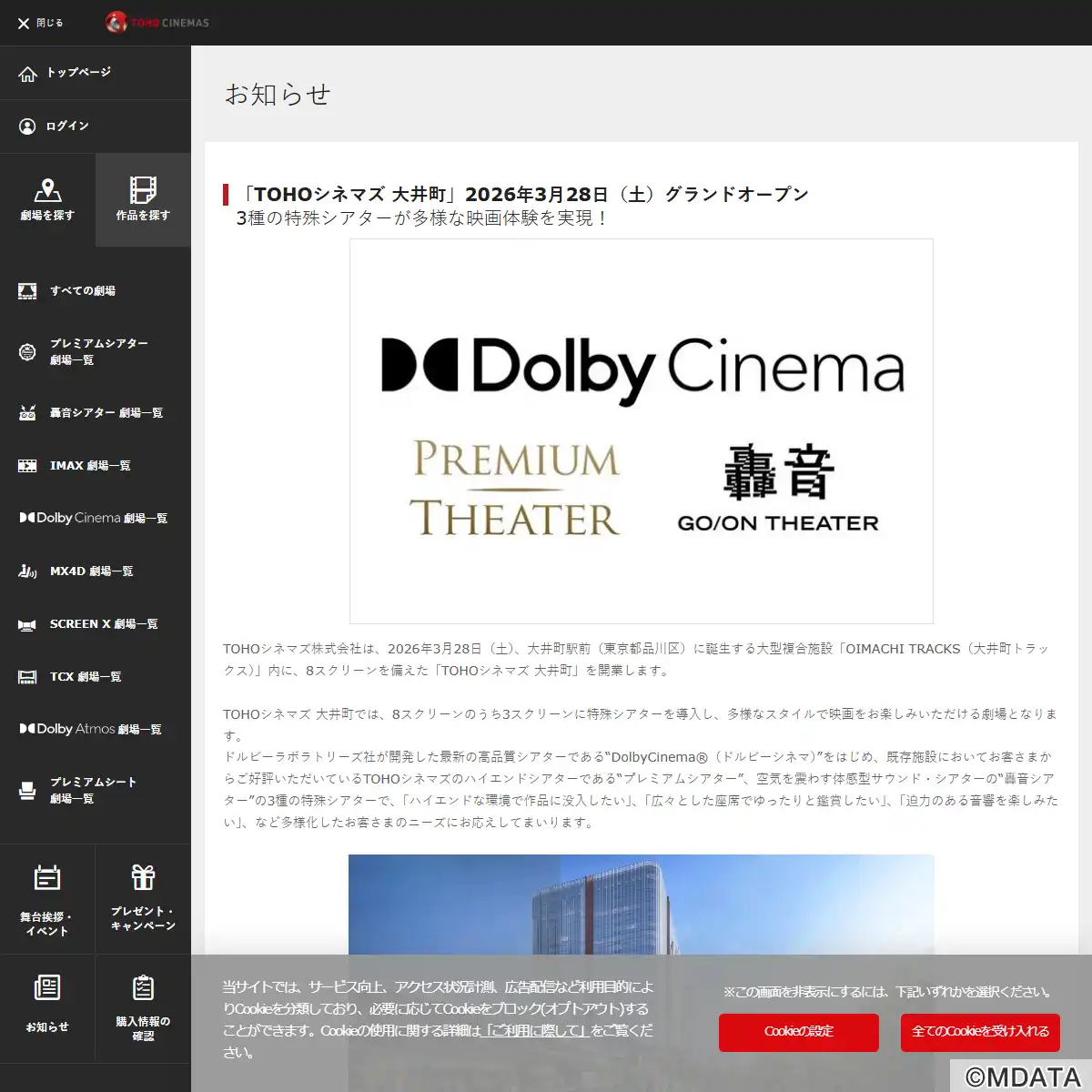Open the プレゼント・キャンペーン gift icon
Image resolution: width=1092 pixels, height=1092 pixels.
[x=143, y=877]
